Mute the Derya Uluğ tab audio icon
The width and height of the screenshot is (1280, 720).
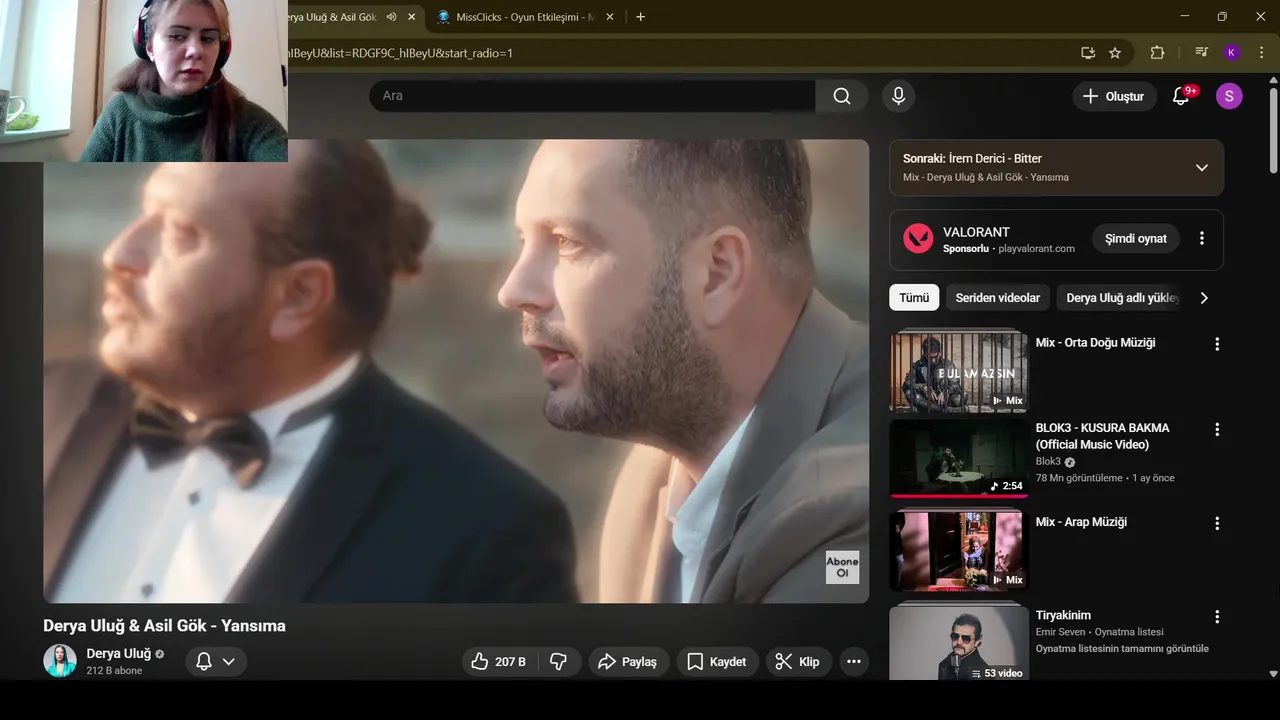pos(392,17)
